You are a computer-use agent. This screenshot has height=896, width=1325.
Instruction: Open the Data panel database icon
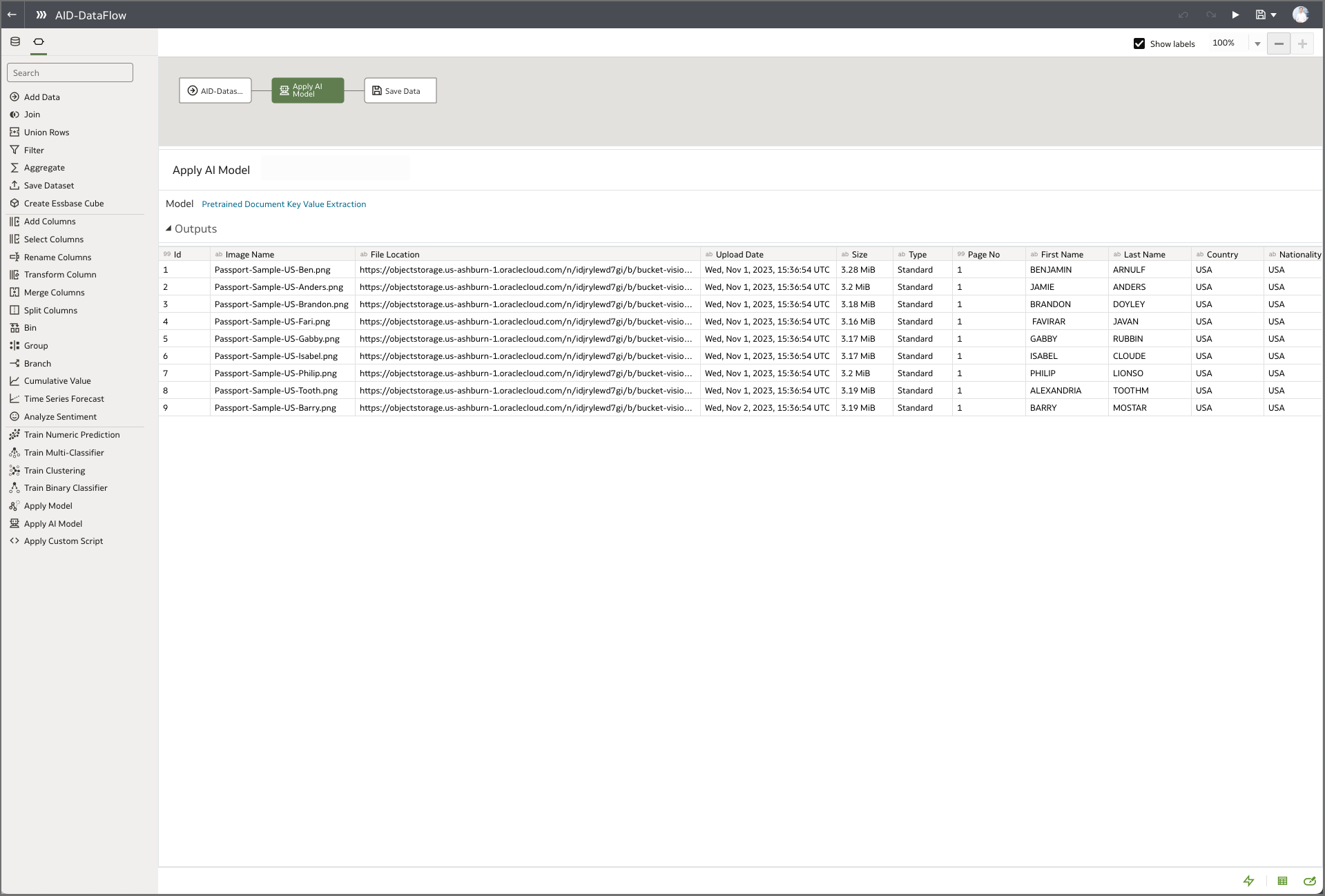point(14,41)
